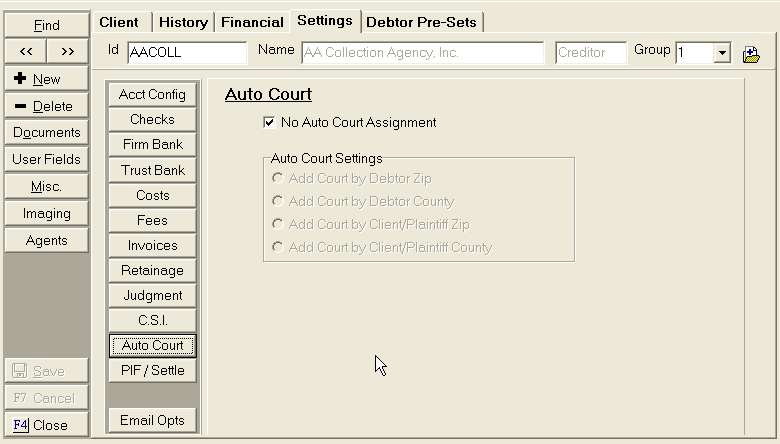Viewport: 780px width, 444px height.
Task: Select Add Court by Debtor Zip
Action: point(277,178)
